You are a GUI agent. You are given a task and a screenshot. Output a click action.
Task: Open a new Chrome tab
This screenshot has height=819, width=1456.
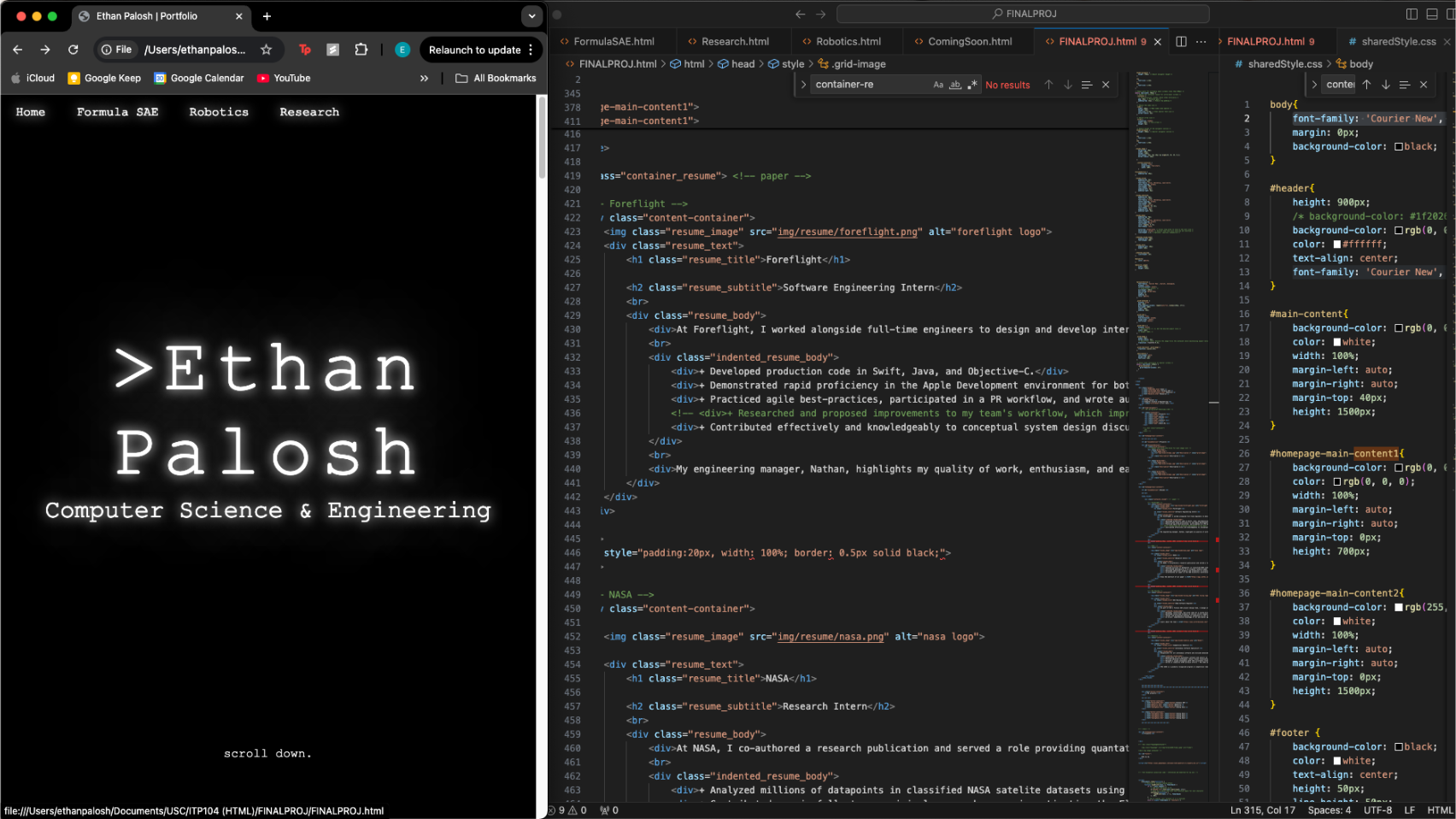tap(267, 16)
